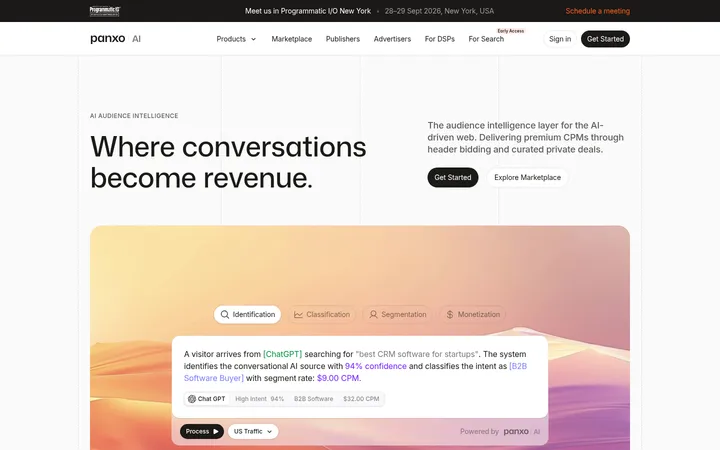Screen dimensions: 720x450
Task: Click the dollar icon in Monetization tab
Action: 450,315
